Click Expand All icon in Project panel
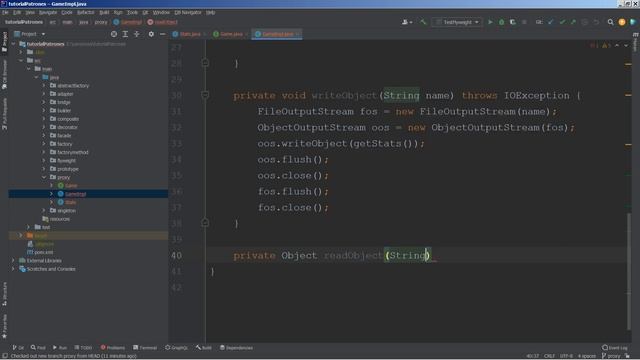The width and height of the screenshot is (640, 360). 125,34
